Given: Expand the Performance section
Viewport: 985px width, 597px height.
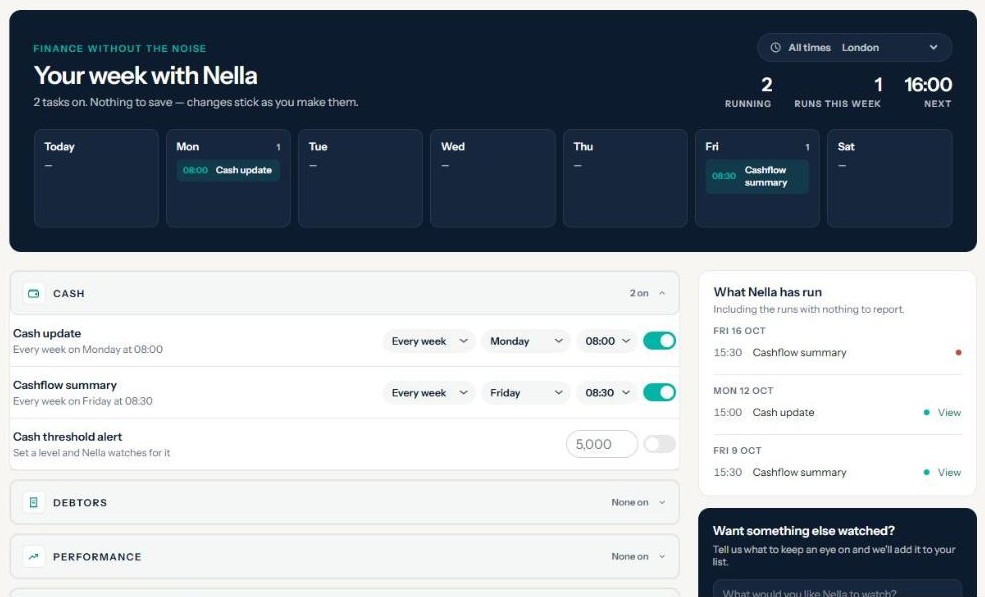Looking at the screenshot, I should 344,557.
